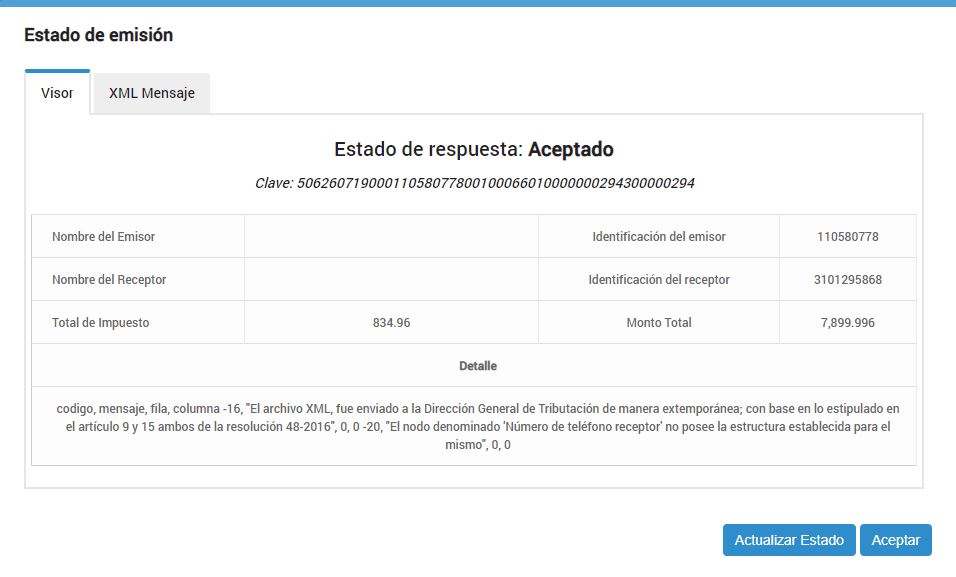Select the Visor tab

tap(57, 92)
